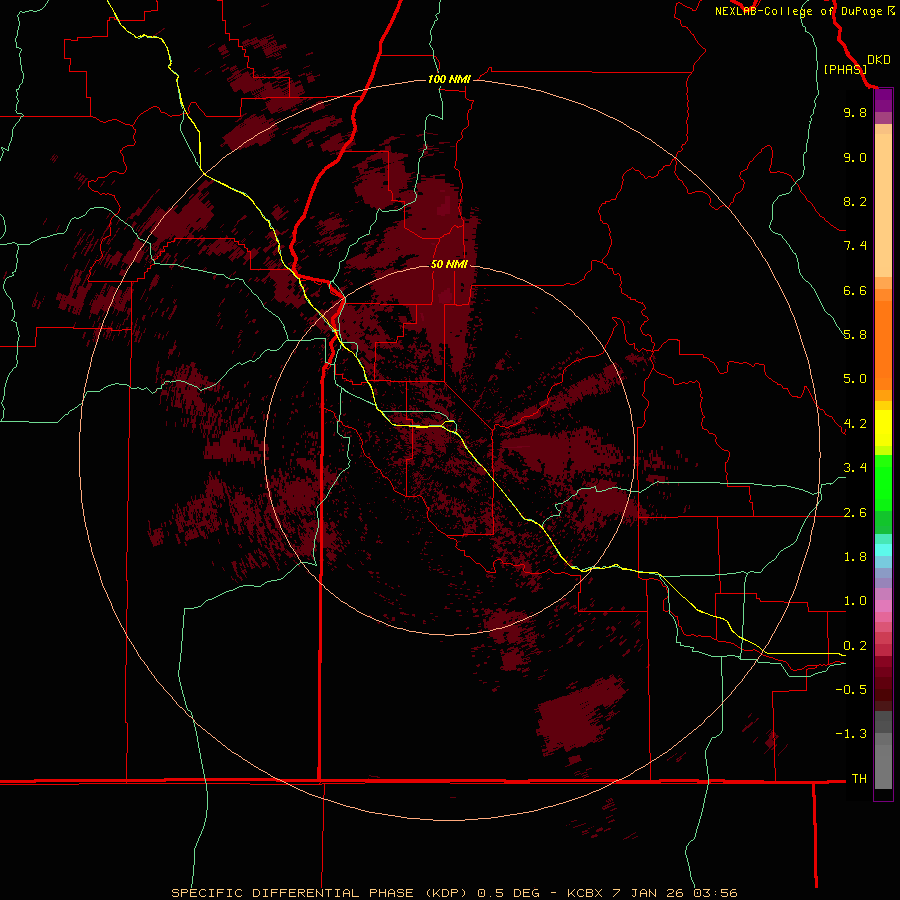
Task: Click the 50 NMI range ring label
Action: coord(449,264)
